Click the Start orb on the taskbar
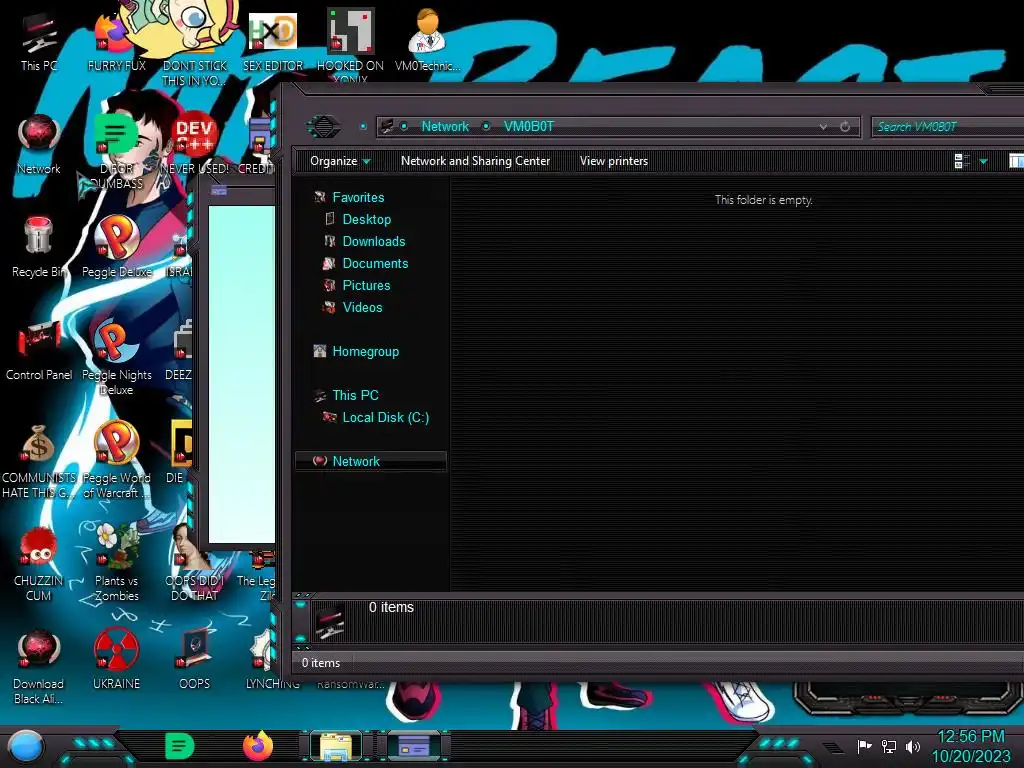 tap(26, 746)
